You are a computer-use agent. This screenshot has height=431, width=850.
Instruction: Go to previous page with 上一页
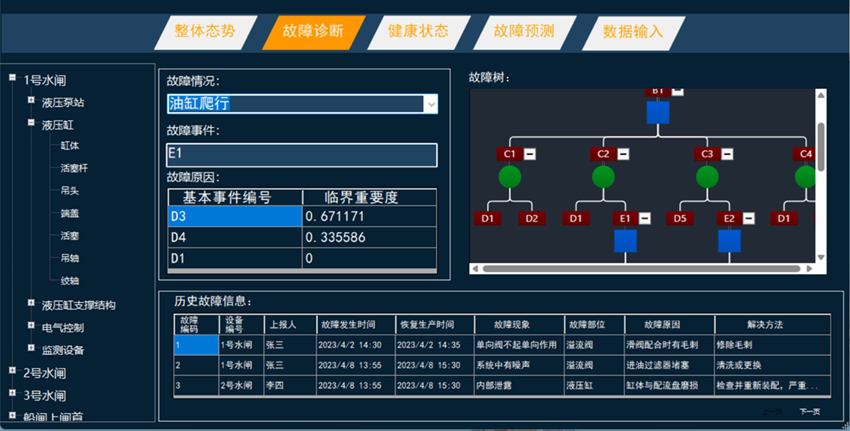[772, 412]
